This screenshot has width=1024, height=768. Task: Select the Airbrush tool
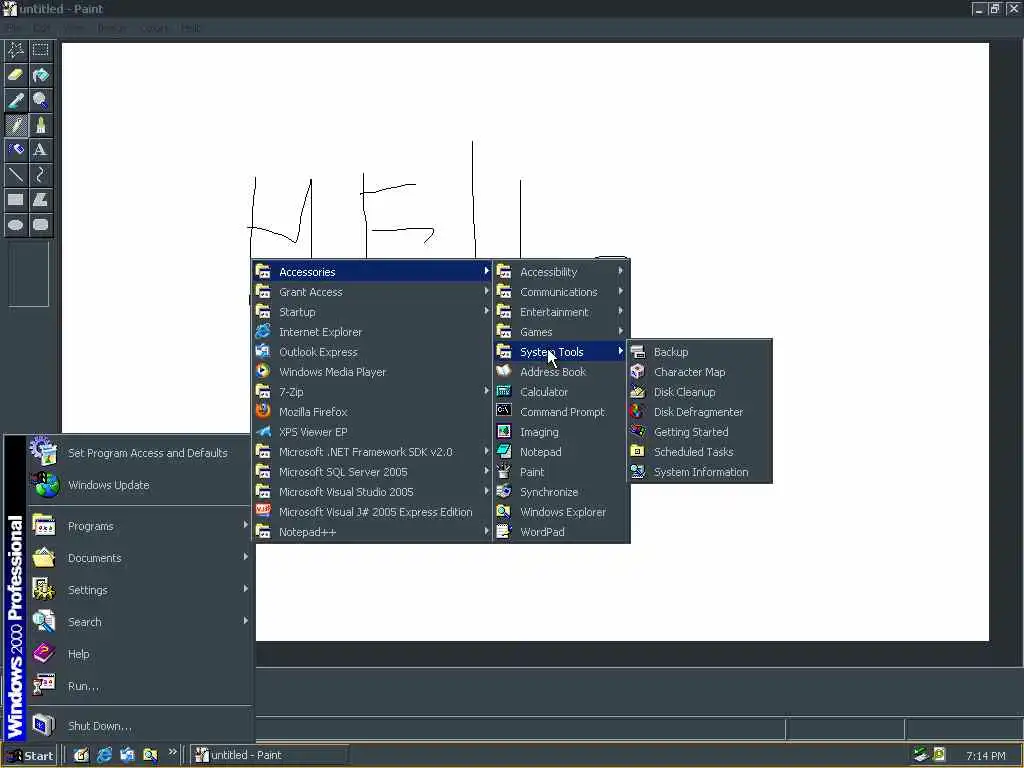tap(16, 150)
